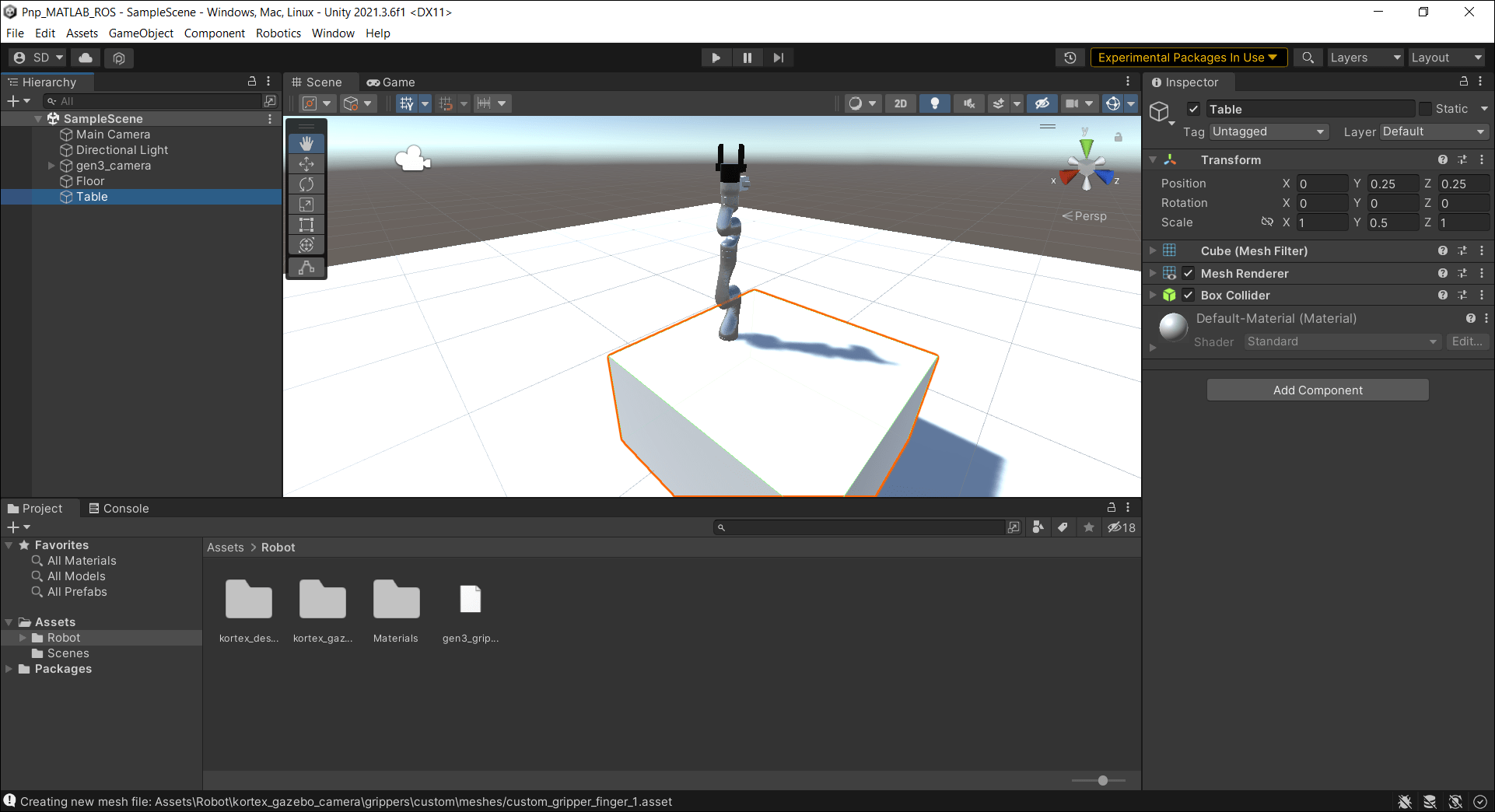1495x812 pixels.
Task: Open the Tag dropdown in the Inspector
Action: [x=1268, y=131]
